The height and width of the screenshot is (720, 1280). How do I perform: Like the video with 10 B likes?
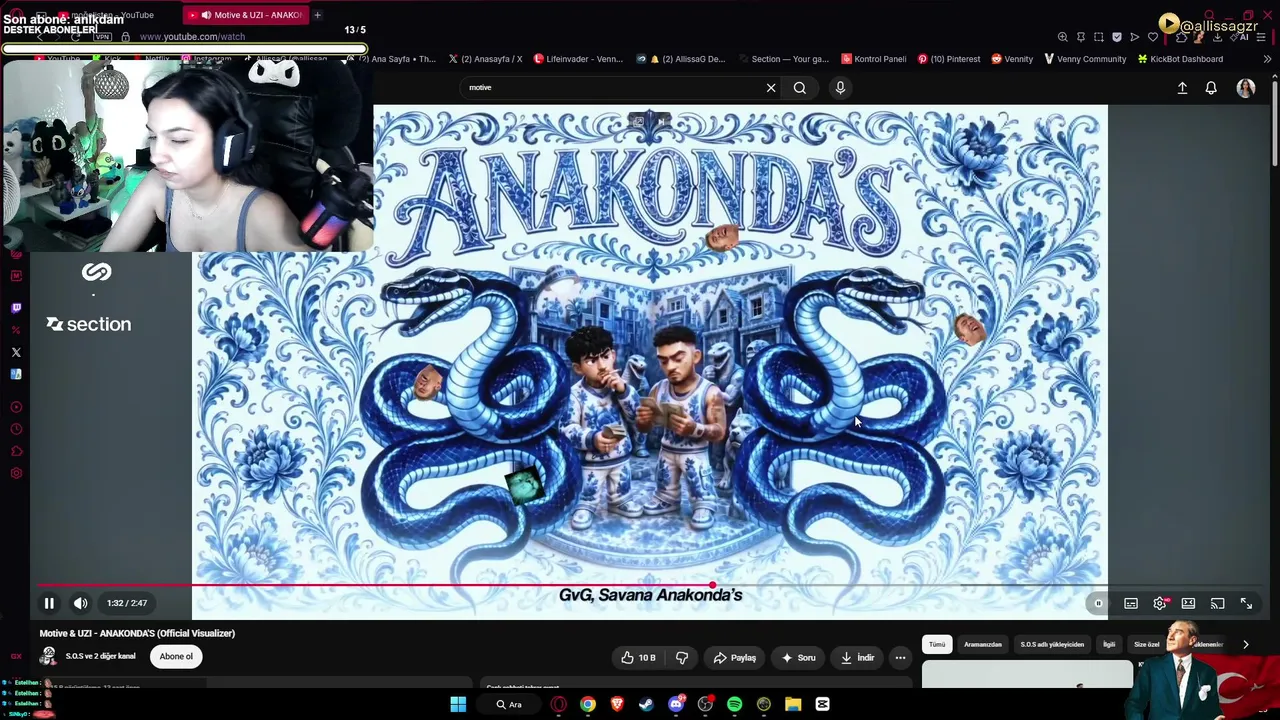pyautogui.click(x=638, y=657)
